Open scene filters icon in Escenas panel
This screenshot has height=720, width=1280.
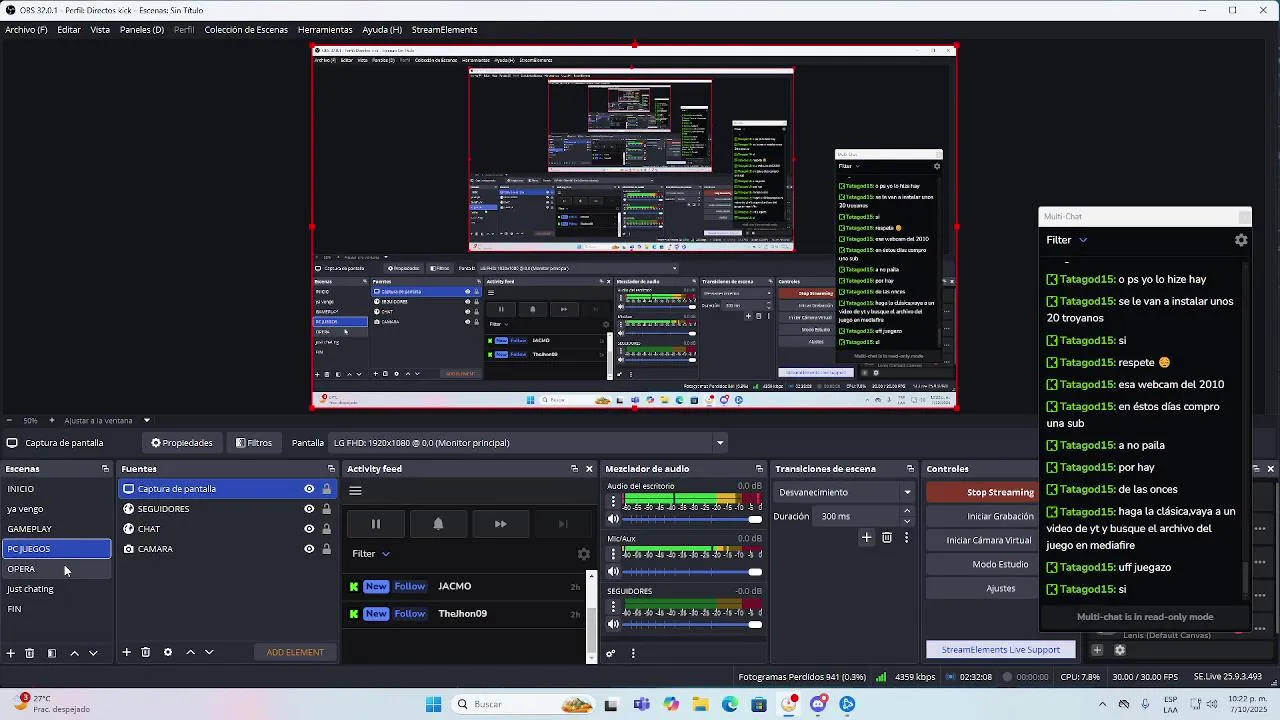click(52, 653)
